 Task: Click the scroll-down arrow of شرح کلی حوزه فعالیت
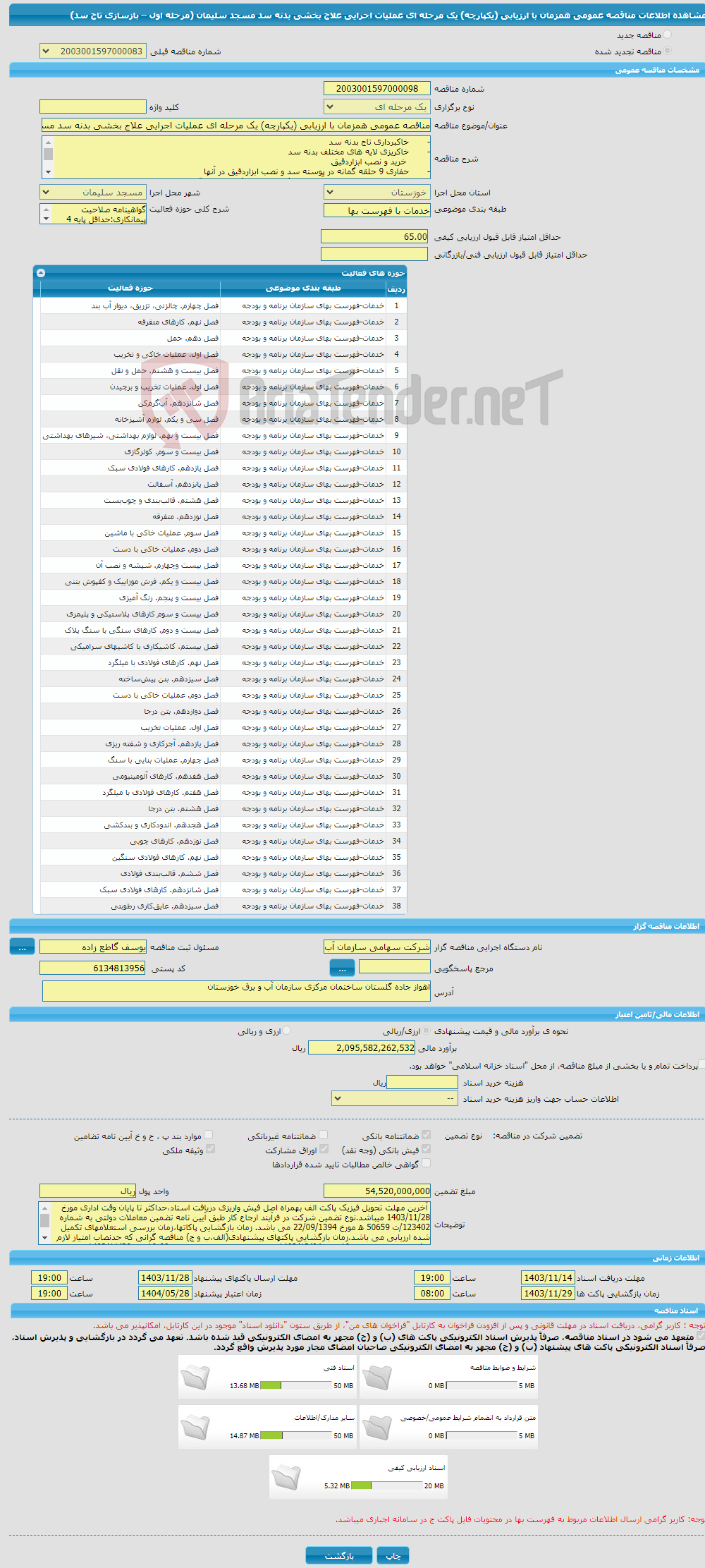point(46,219)
